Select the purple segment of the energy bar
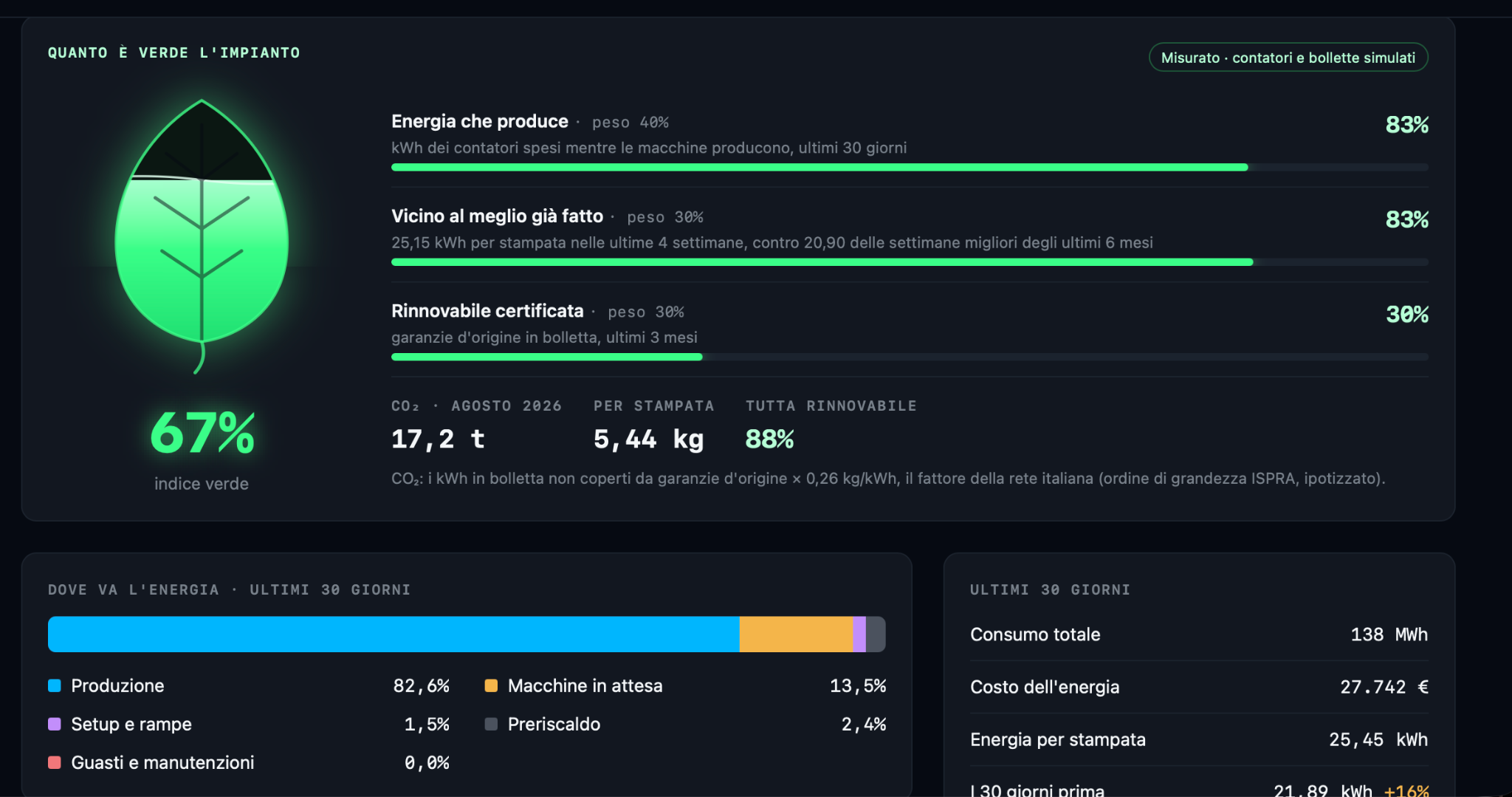This screenshot has width=1512, height=797. click(859, 634)
